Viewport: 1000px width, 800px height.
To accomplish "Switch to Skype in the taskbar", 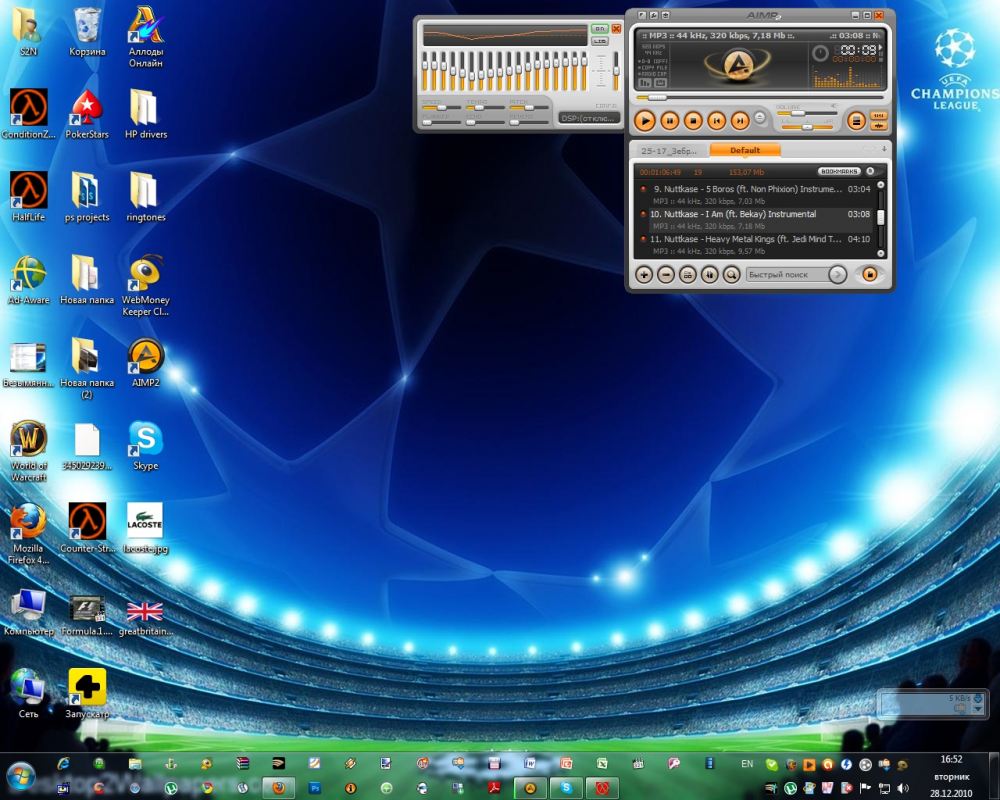I will point(566,788).
